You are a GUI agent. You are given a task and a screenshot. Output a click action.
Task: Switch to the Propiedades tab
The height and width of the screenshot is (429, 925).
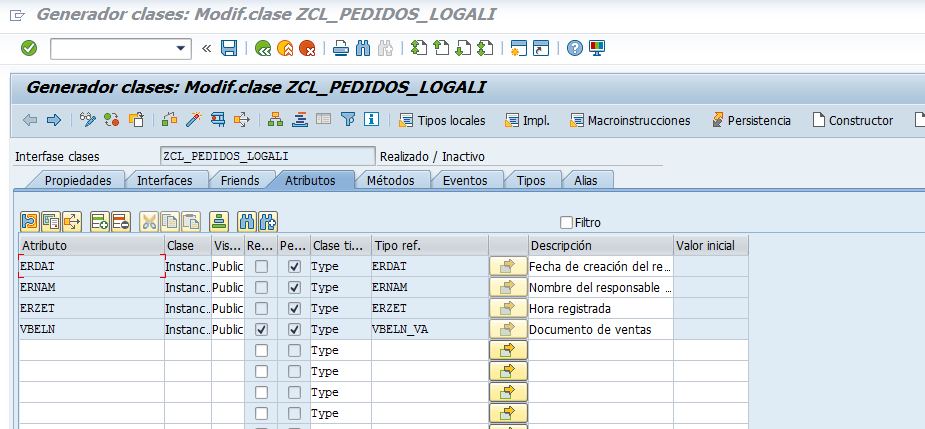(x=78, y=181)
